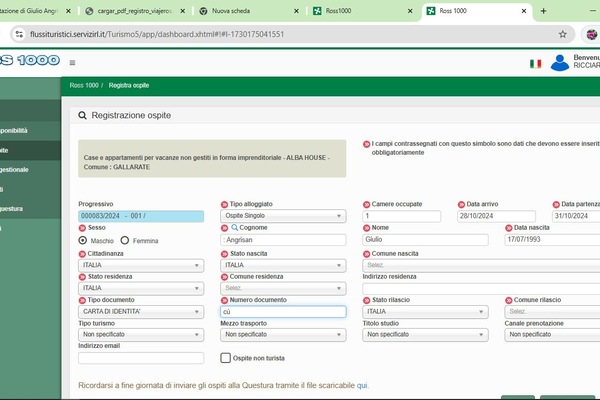Click the Italian flag language icon
This screenshot has height=400, width=600.
pos(536,63)
